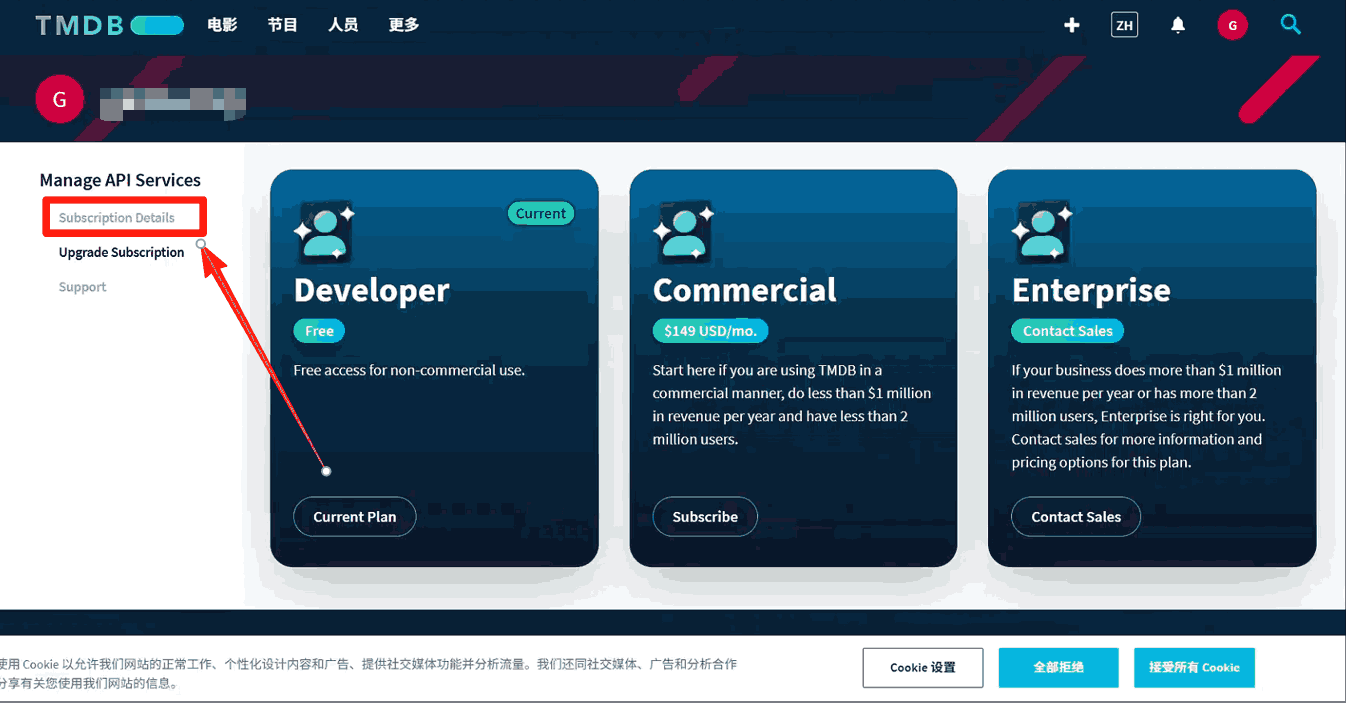Open the 电影 menu
The width and height of the screenshot is (1346, 703).
click(x=222, y=25)
